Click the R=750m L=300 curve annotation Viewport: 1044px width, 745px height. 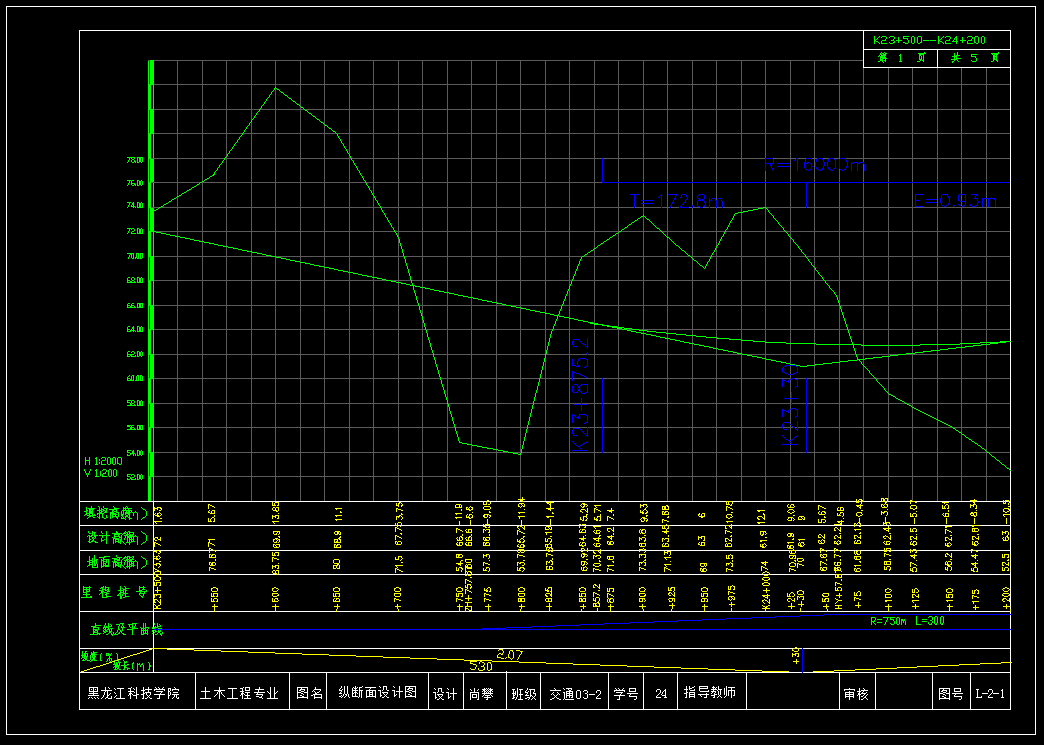pyautogui.click(x=907, y=620)
